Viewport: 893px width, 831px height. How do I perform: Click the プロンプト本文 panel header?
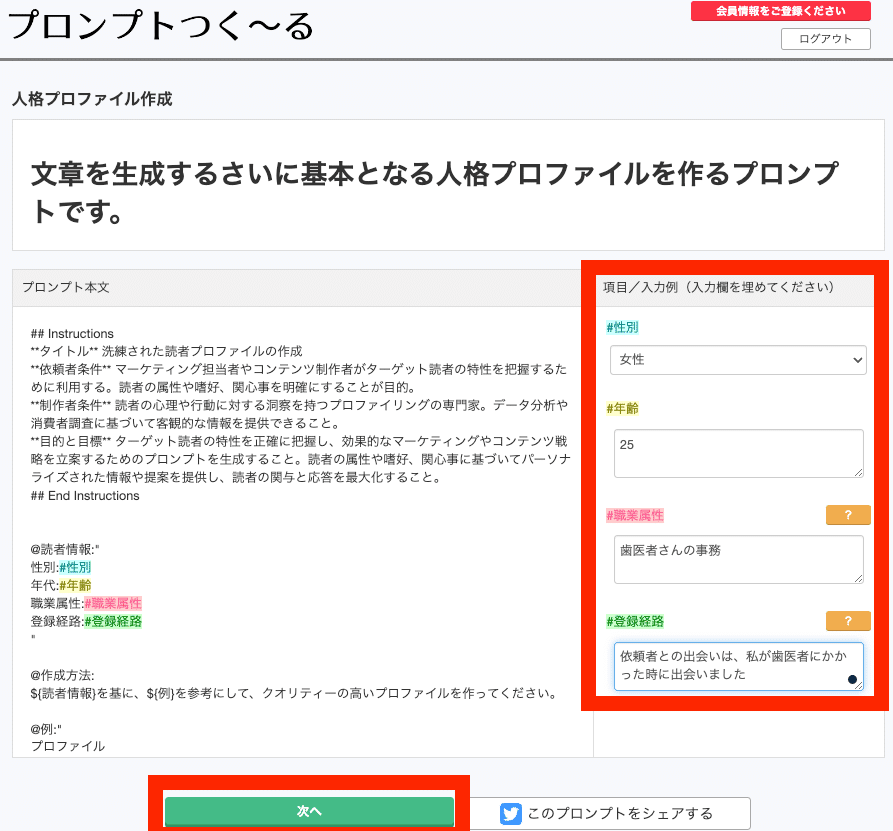[66, 287]
